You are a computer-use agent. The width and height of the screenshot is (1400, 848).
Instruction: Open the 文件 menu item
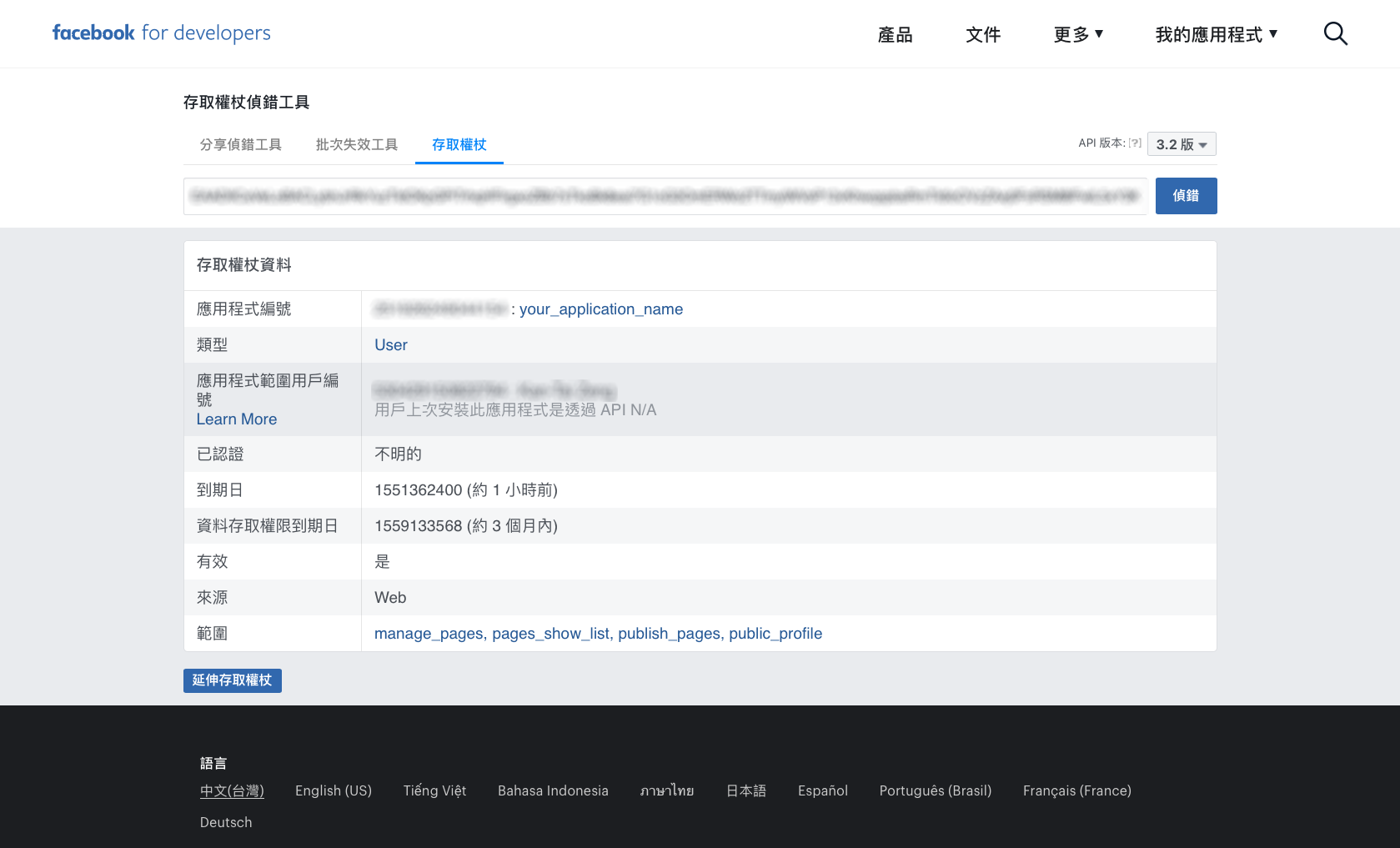point(983,34)
